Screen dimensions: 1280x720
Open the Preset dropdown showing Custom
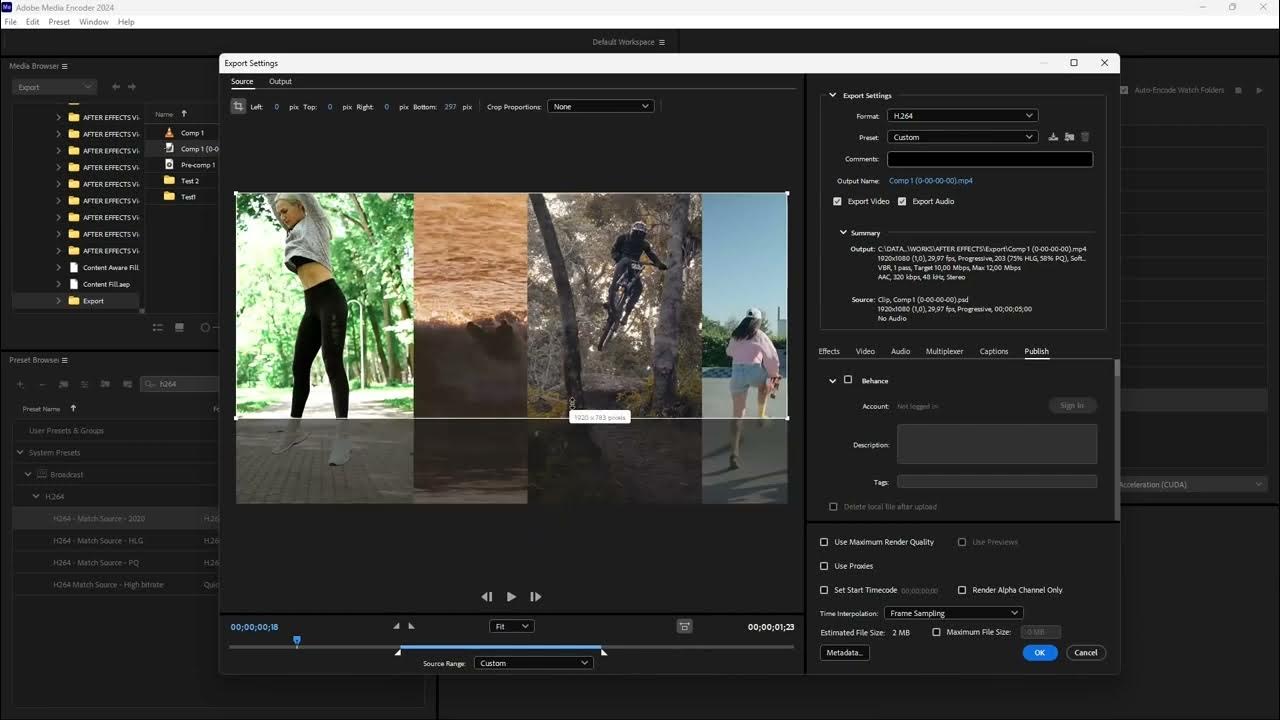coord(962,137)
